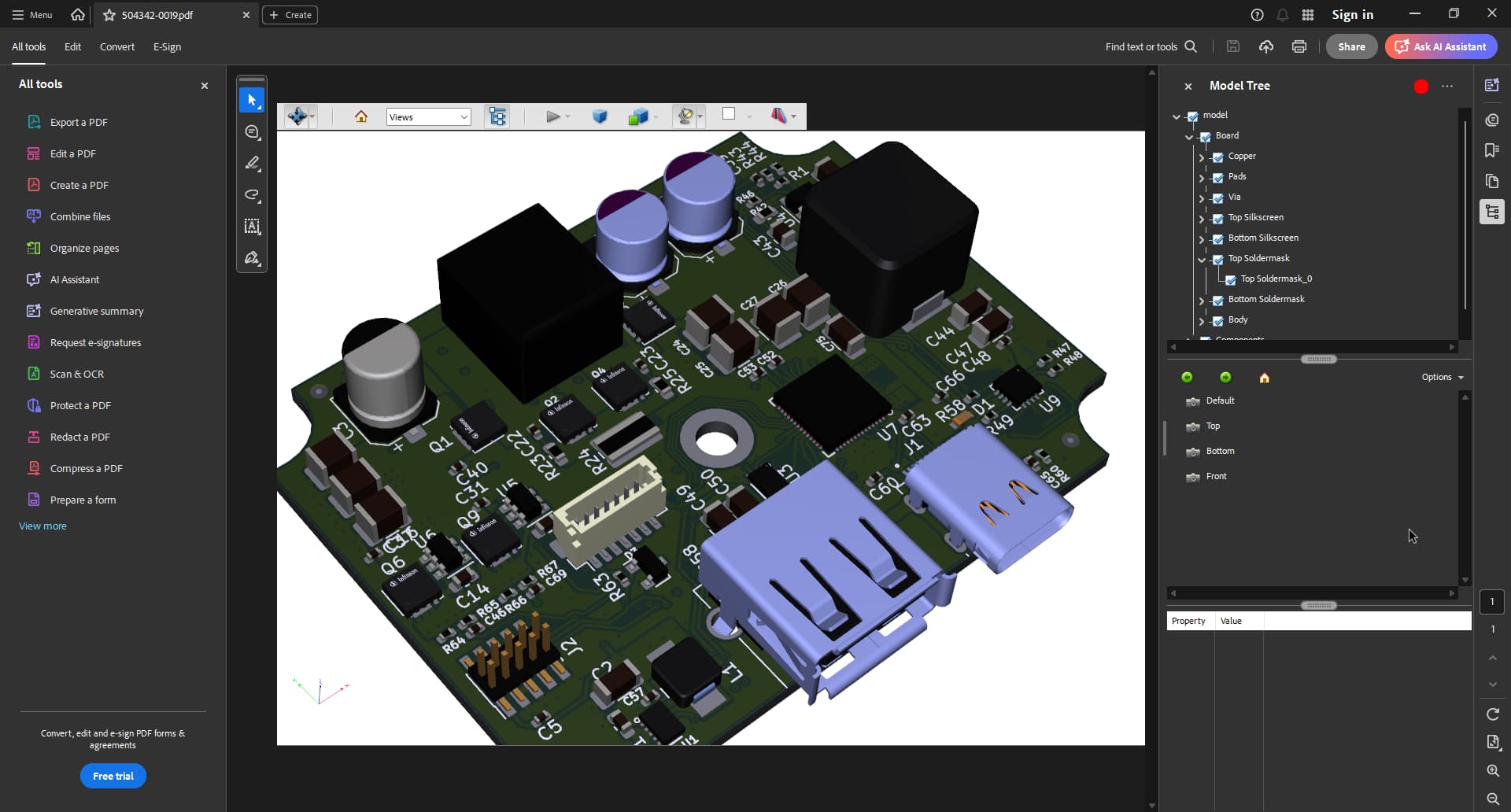Toggle Model Tree button in 3D toolbar
Image resolution: width=1511 pixels, height=812 pixels.
point(497,116)
